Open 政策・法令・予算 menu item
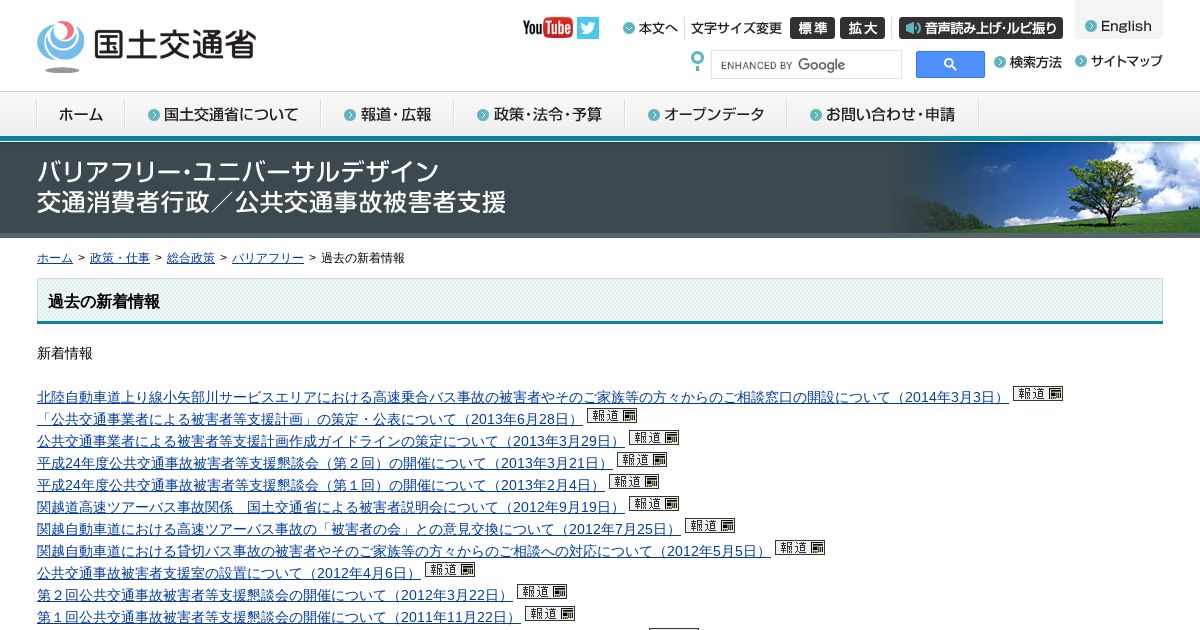This screenshot has height=630, width=1200. point(540,115)
